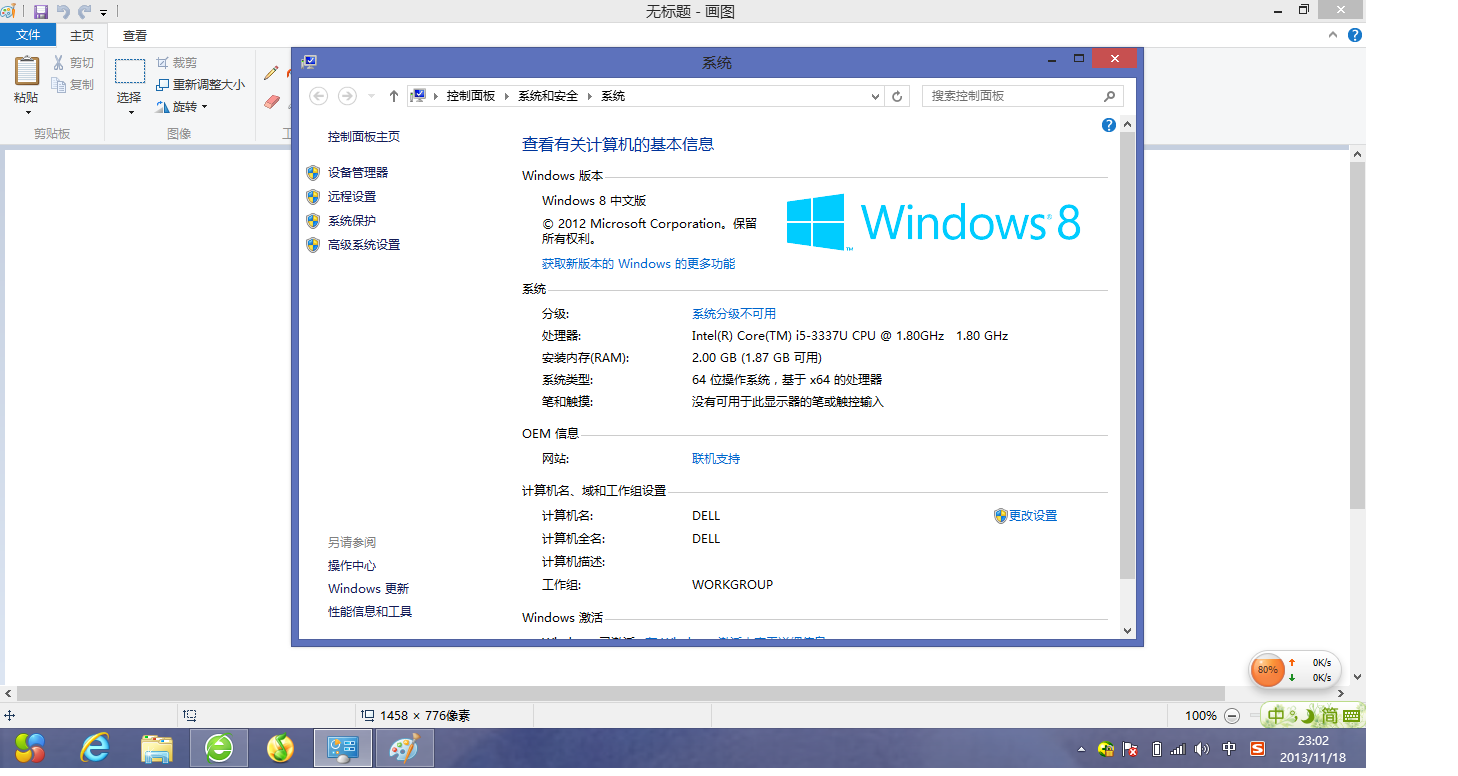Click 控制面板 in the address breadcrumb
Viewport: 1458px width, 776px height.
tap(471, 96)
